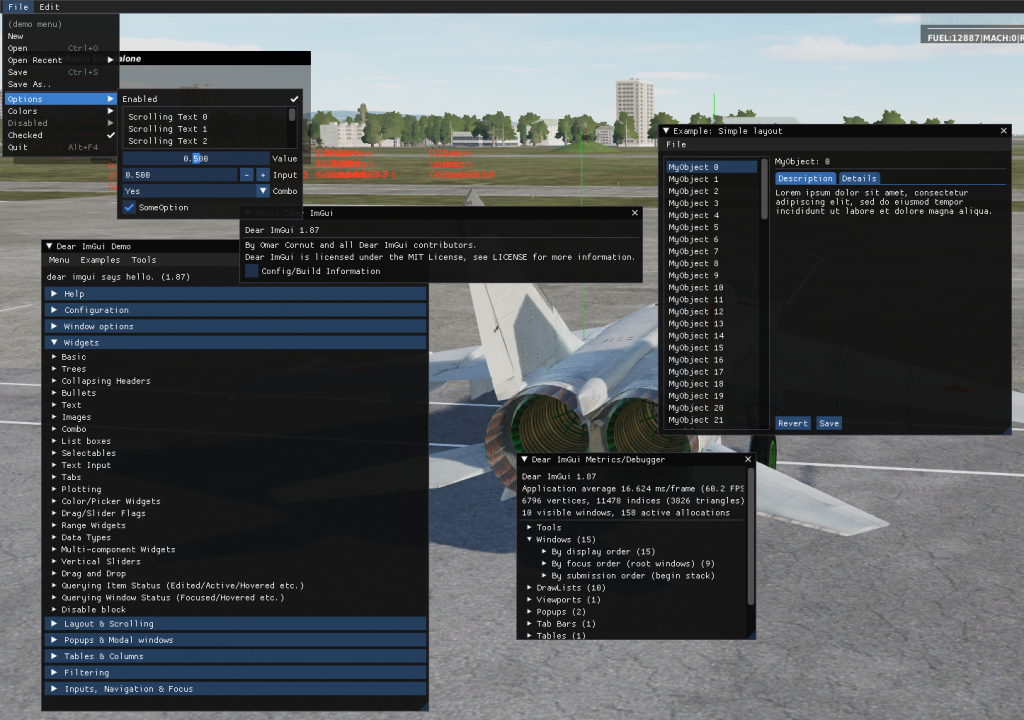Toggle the SomeOption checkbox
This screenshot has height=720, width=1024.
pyautogui.click(x=129, y=207)
